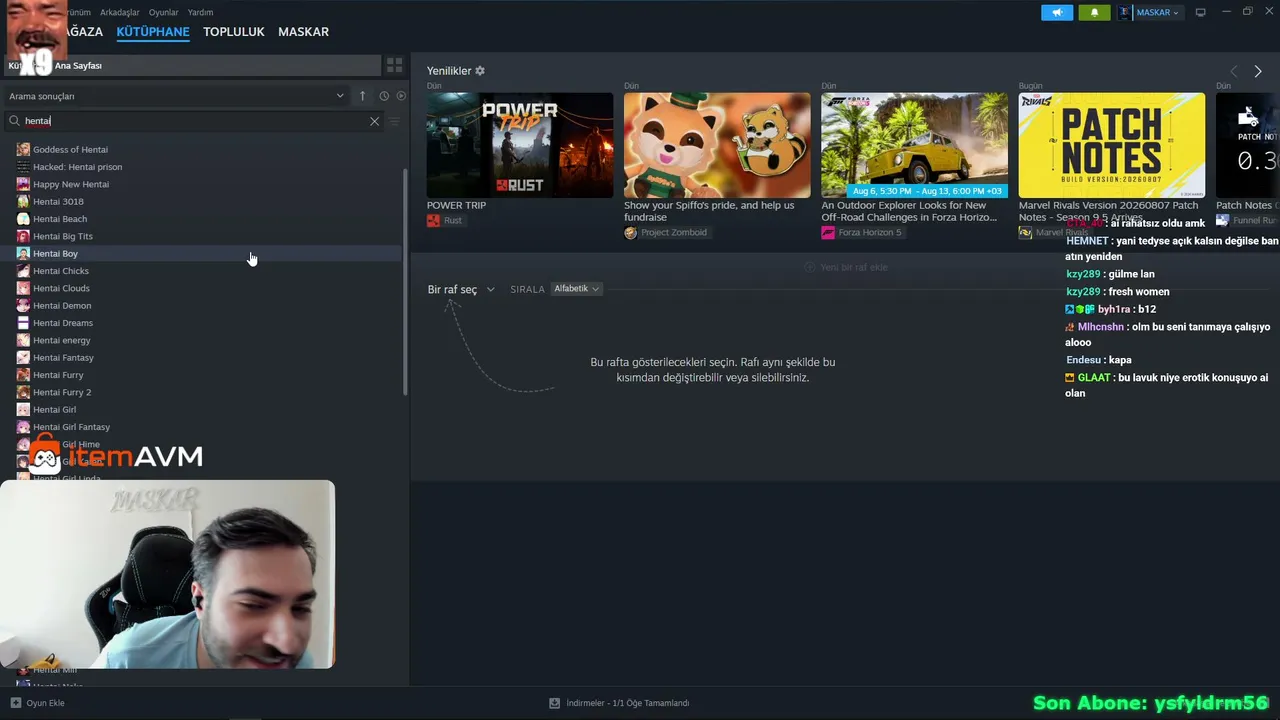The image size is (1280, 720).
Task: Open the Rust link under POWER TRIP
Action: point(453,221)
